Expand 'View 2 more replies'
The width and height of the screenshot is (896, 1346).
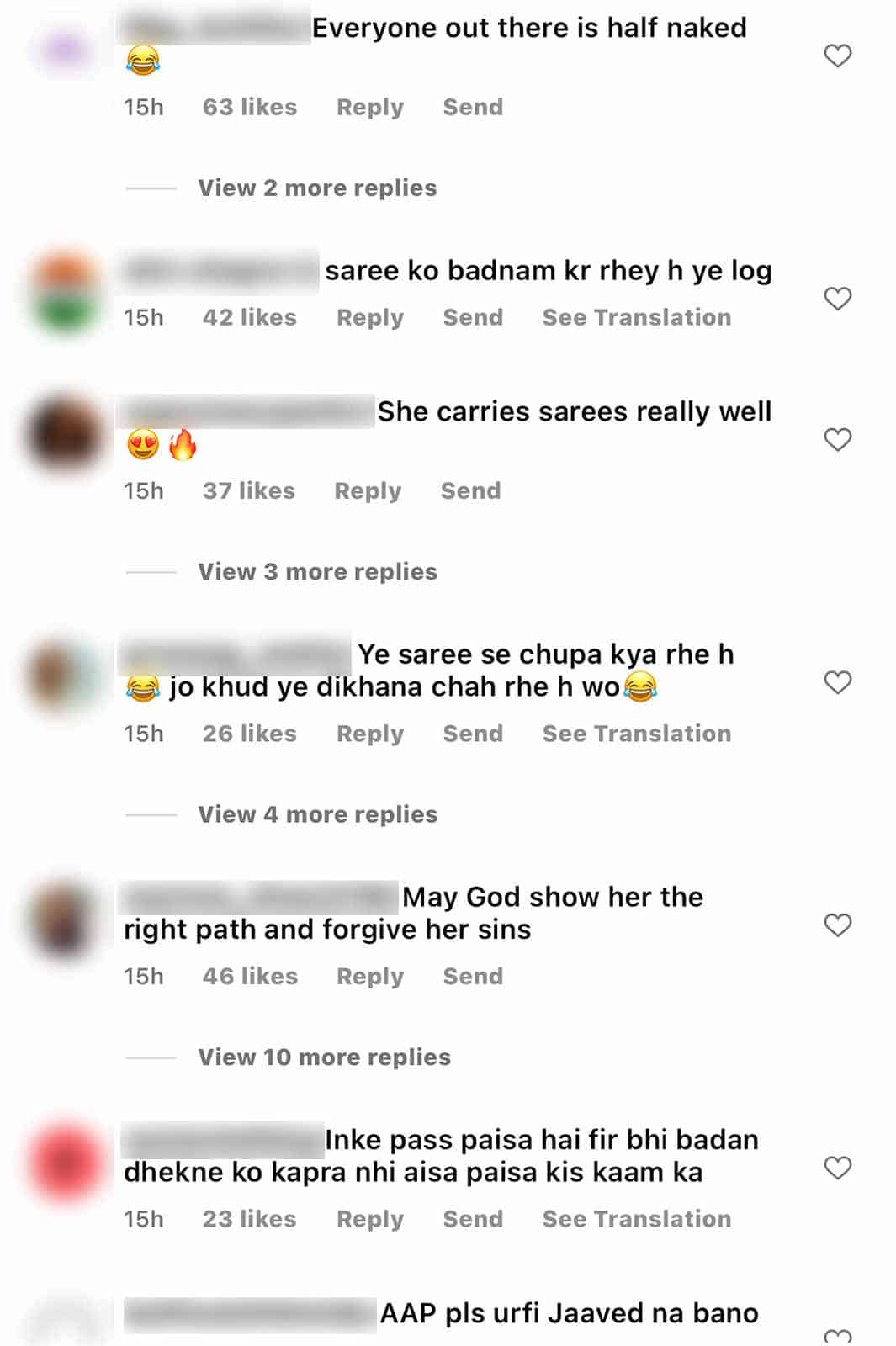pyautogui.click(x=317, y=188)
